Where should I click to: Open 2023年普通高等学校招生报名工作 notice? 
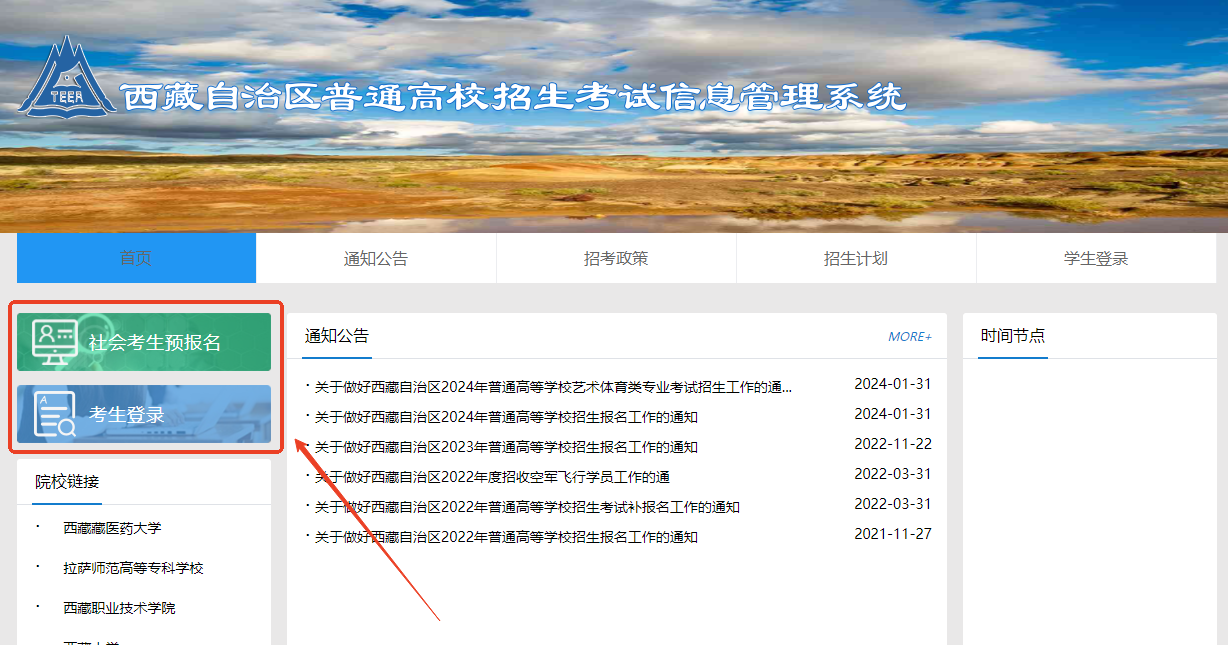pyautogui.click(x=506, y=447)
